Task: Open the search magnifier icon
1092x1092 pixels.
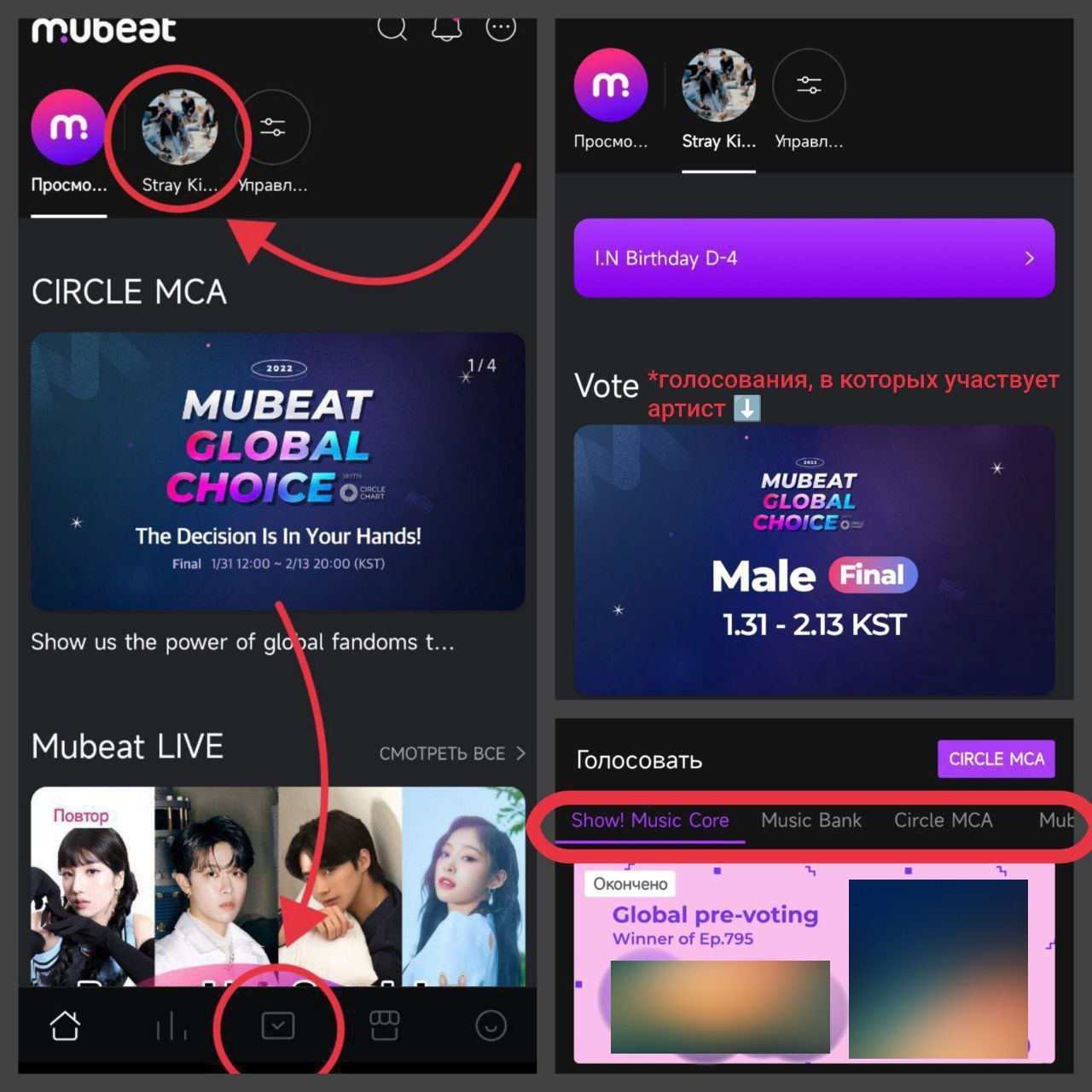Action: coord(392,27)
